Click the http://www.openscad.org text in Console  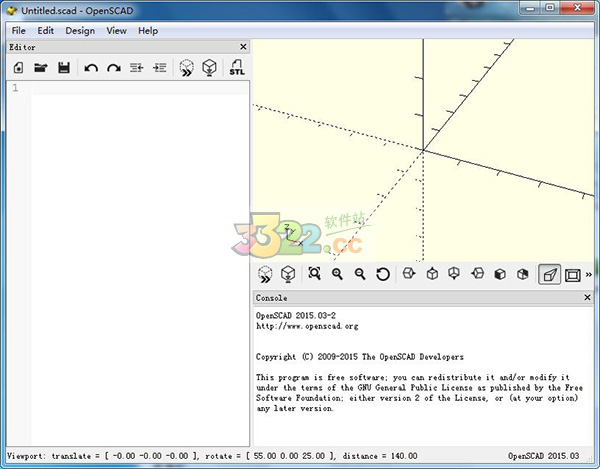pyautogui.click(x=307, y=326)
